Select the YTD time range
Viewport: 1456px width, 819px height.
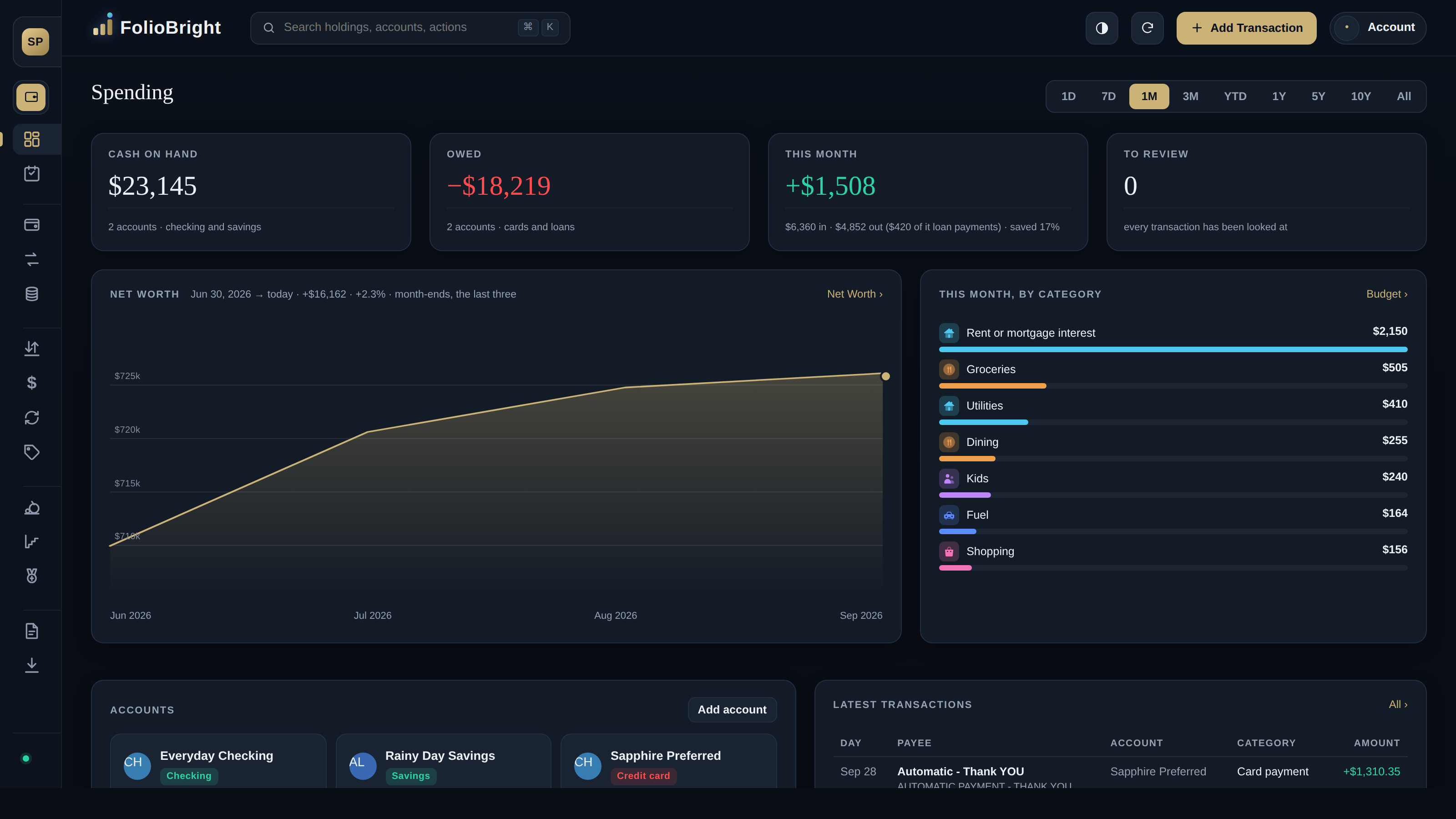[x=1235, y=96]
